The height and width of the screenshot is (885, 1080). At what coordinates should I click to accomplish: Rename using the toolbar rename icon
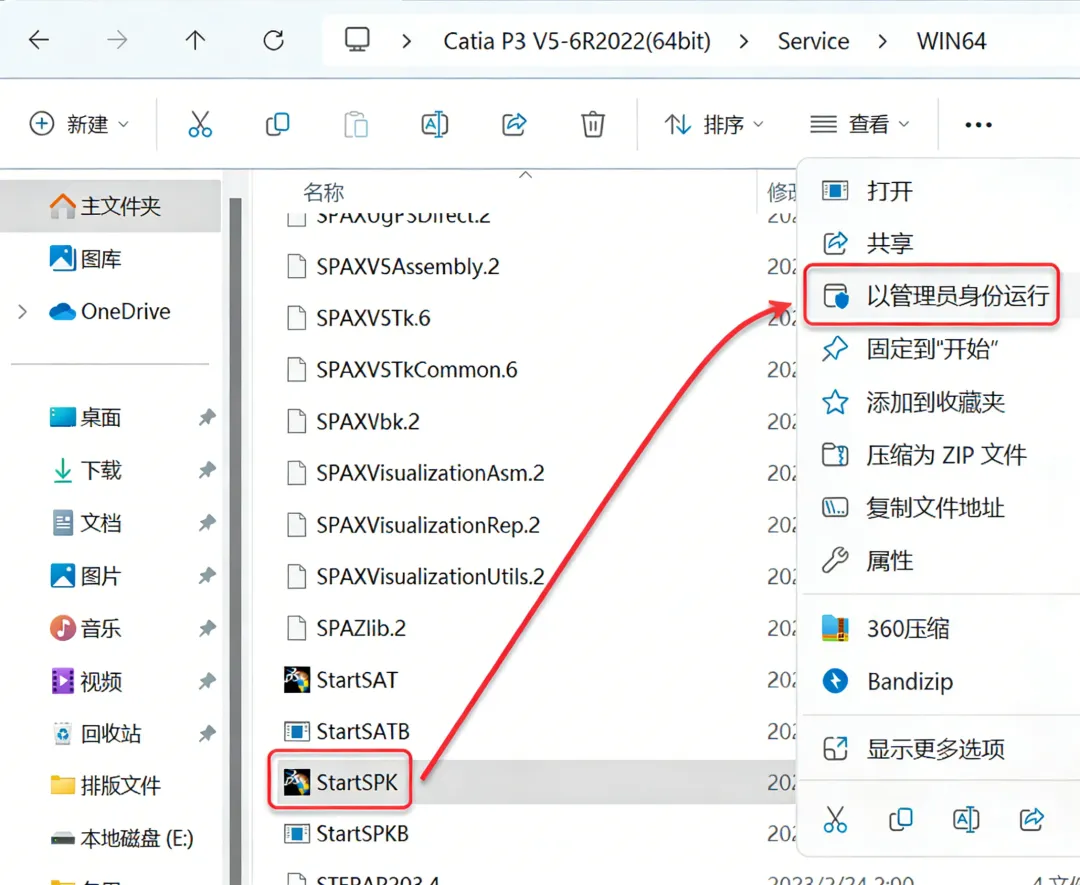435,124
